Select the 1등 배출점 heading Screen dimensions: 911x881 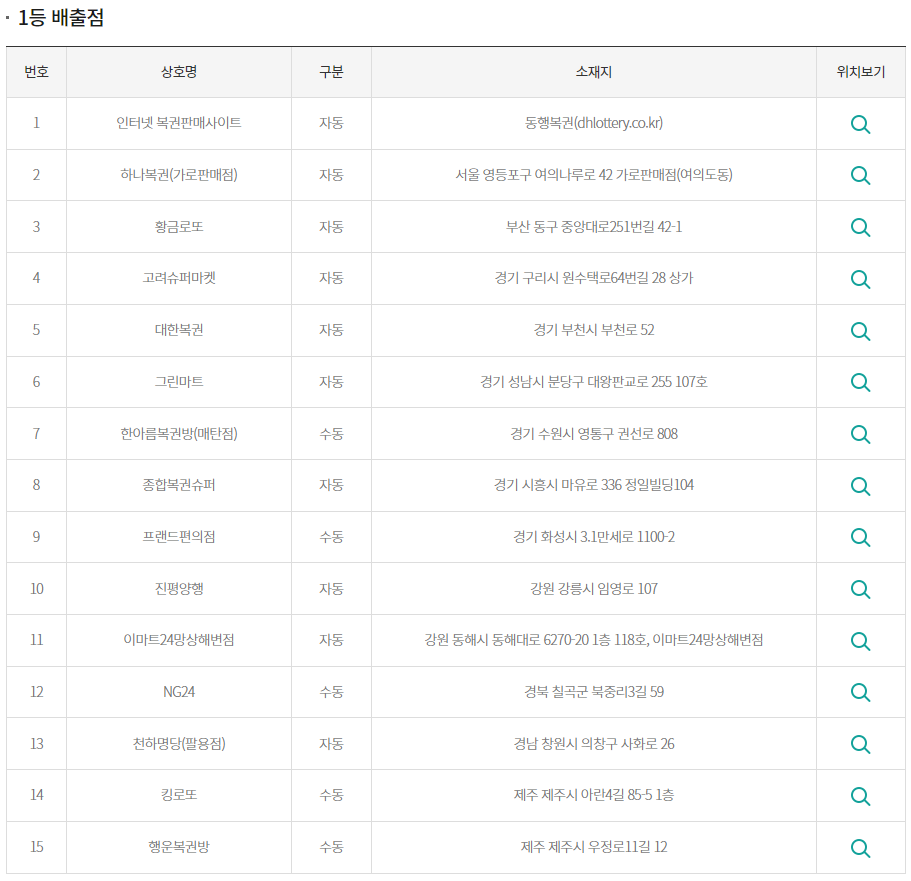tap(61, 17)
